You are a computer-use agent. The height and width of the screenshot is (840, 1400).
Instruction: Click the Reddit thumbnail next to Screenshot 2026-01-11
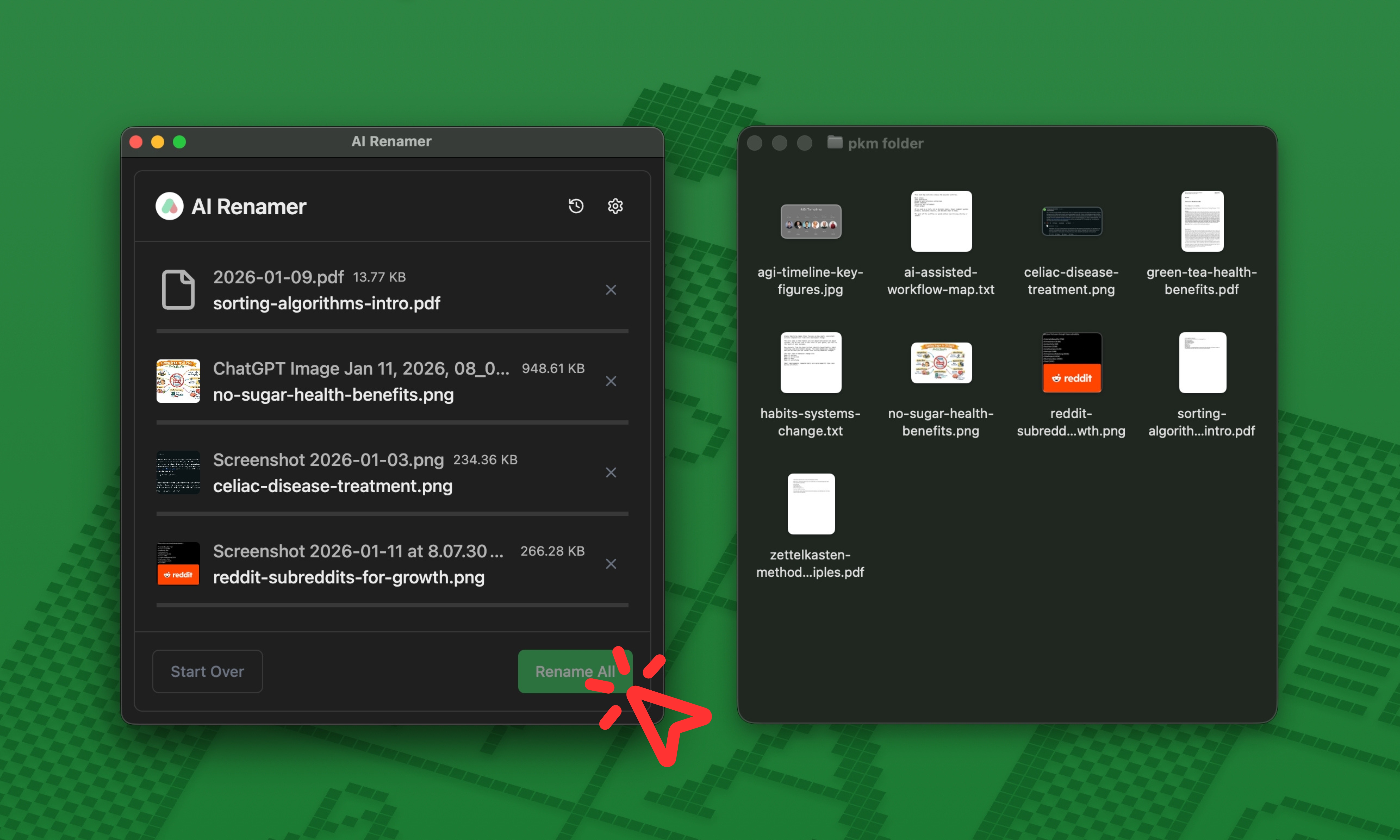178,563
